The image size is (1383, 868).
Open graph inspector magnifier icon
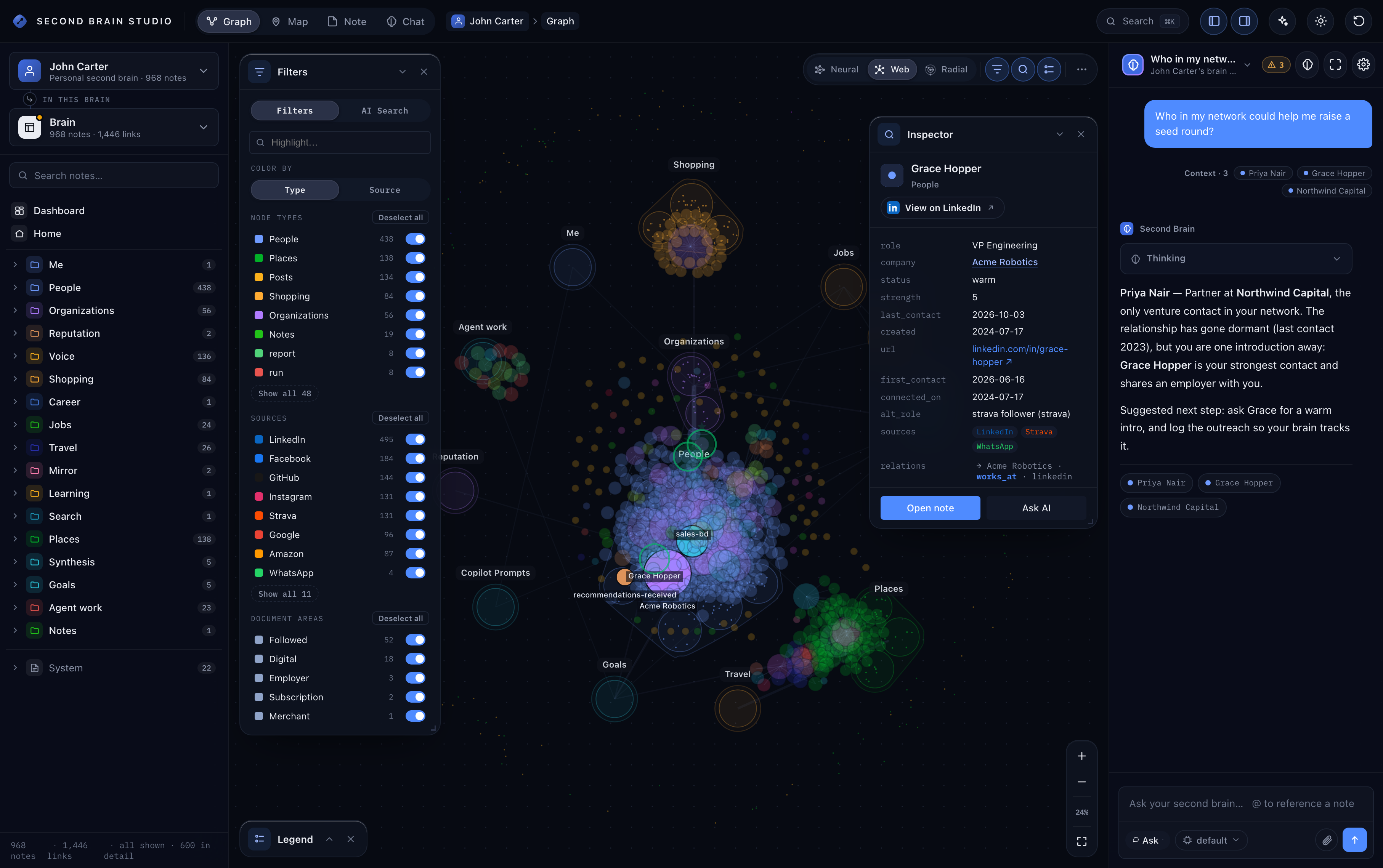(x=1023, y=69)
